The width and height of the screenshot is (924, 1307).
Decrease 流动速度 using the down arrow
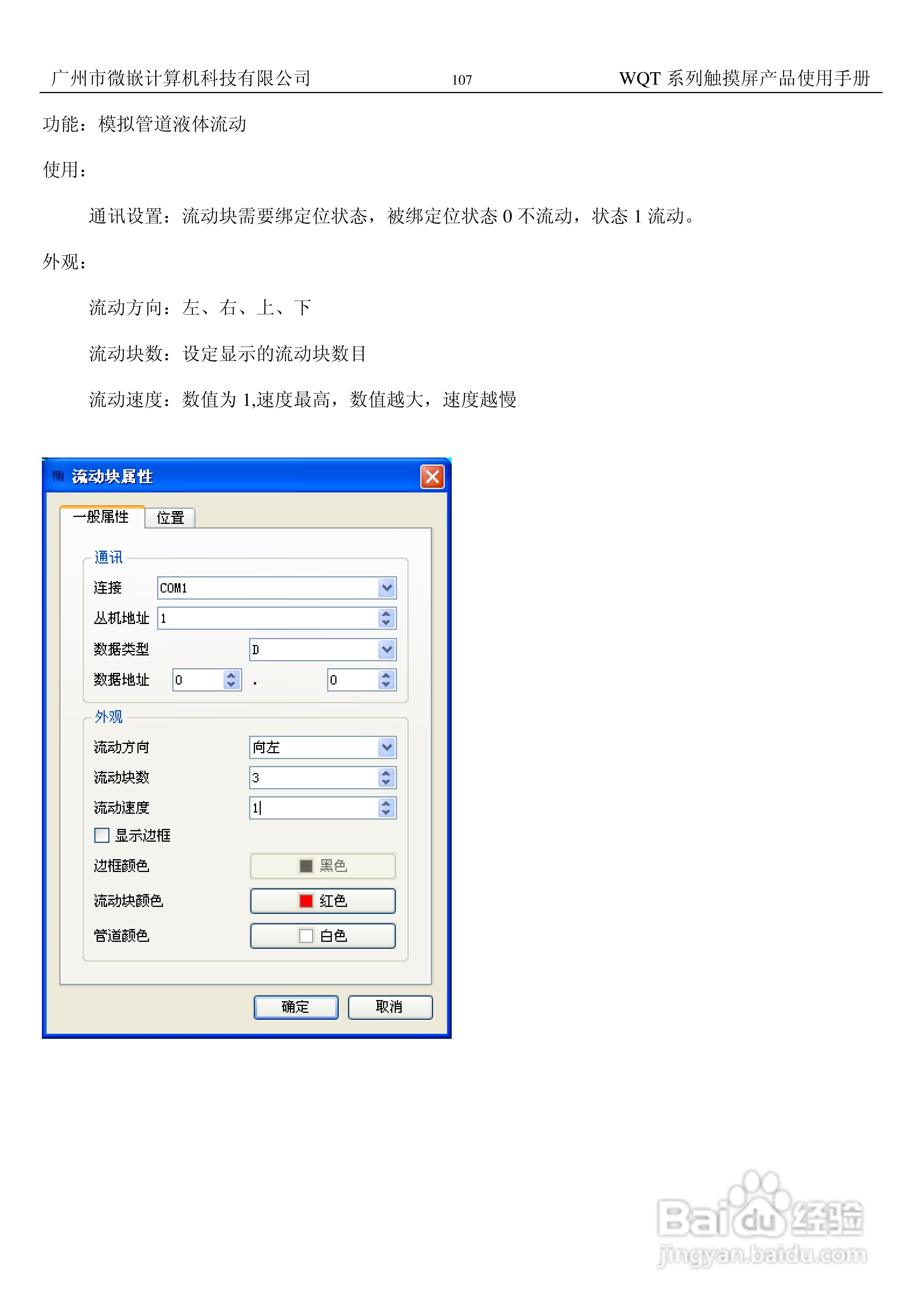coord(386,812)
